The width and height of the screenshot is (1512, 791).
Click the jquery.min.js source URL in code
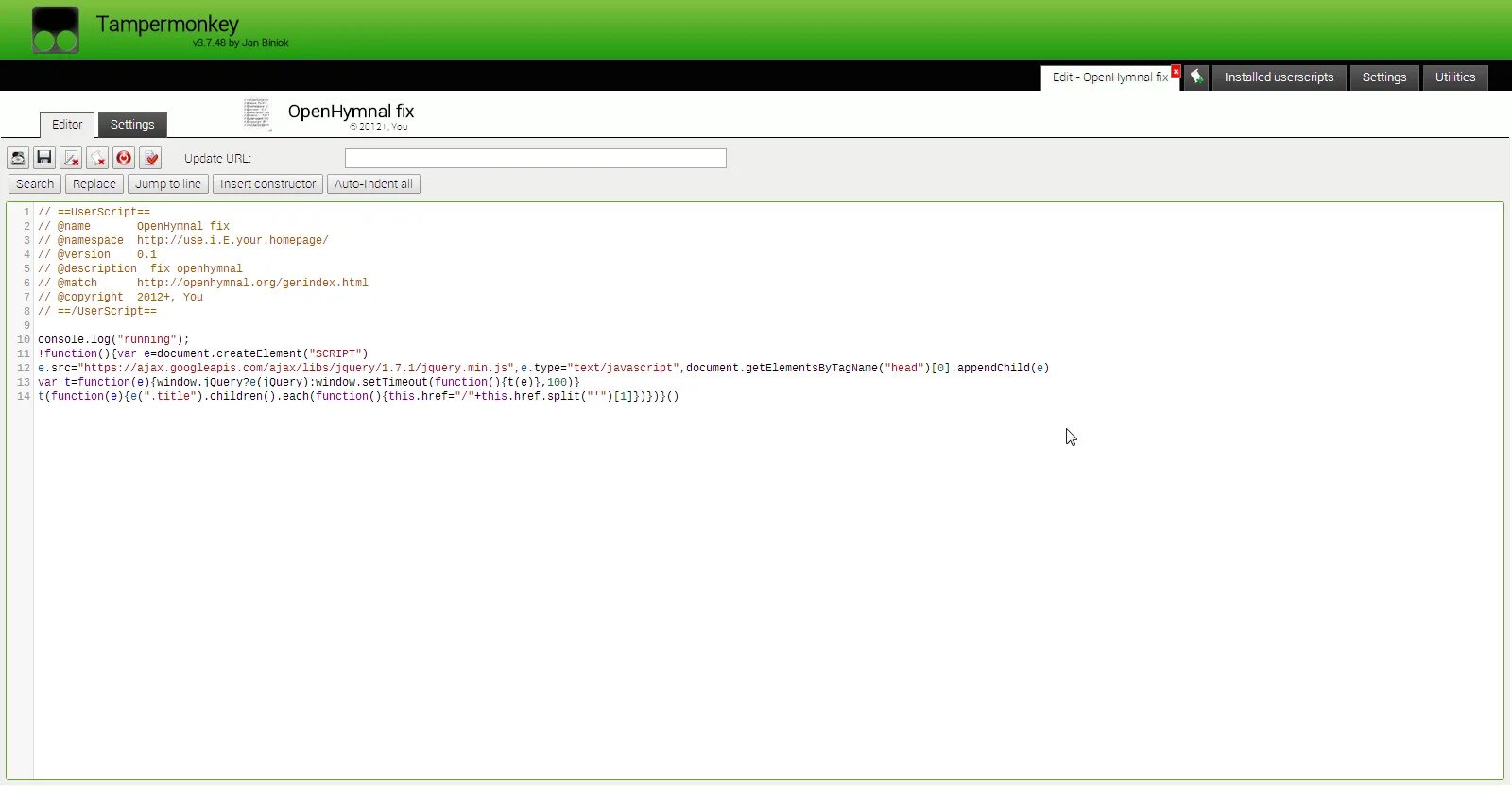pyautogui.click(x=297, y=368)
